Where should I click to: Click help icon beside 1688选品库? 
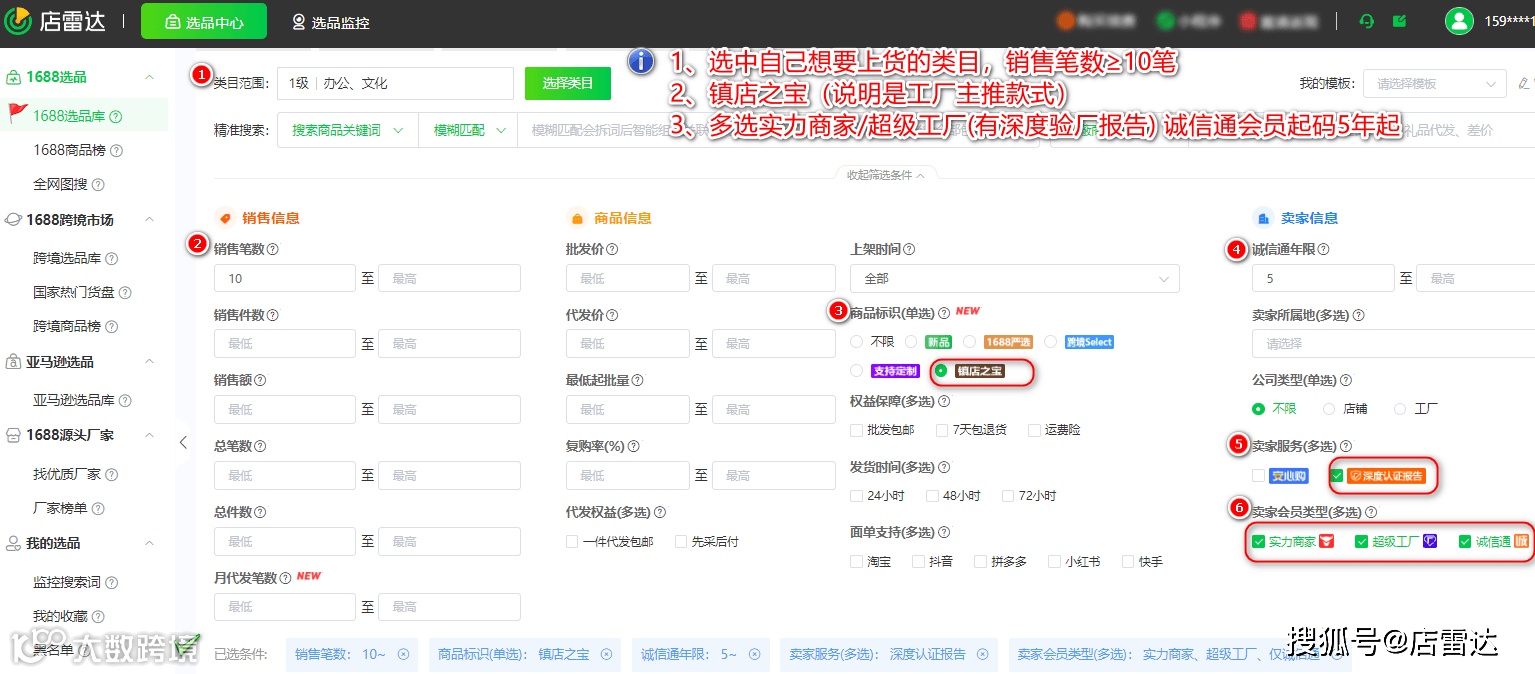click(116, 117)
